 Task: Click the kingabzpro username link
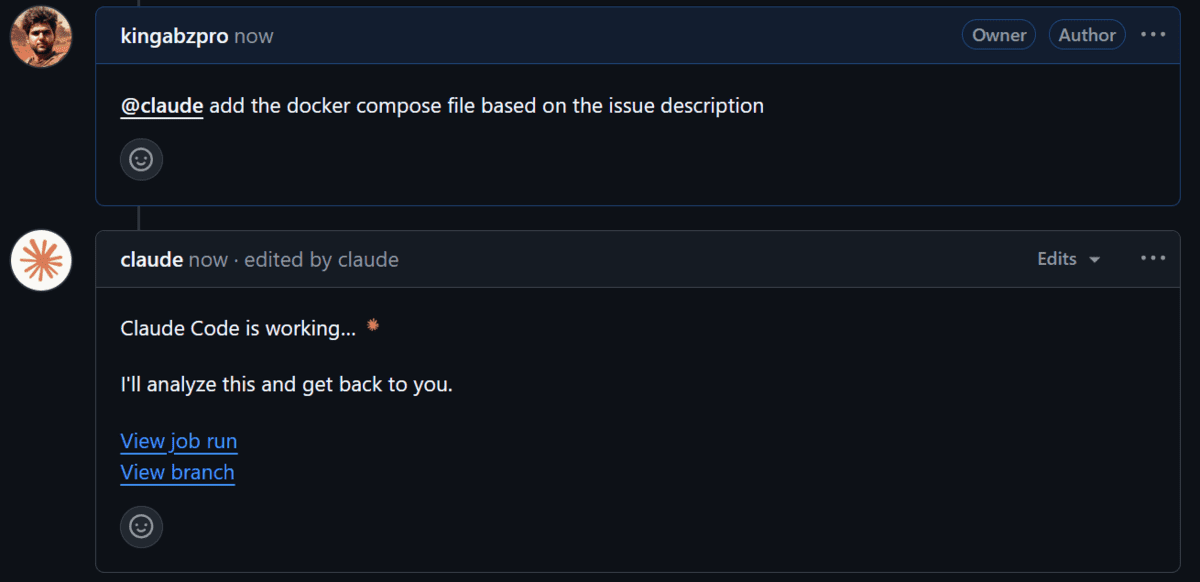(x=174, y=36)
